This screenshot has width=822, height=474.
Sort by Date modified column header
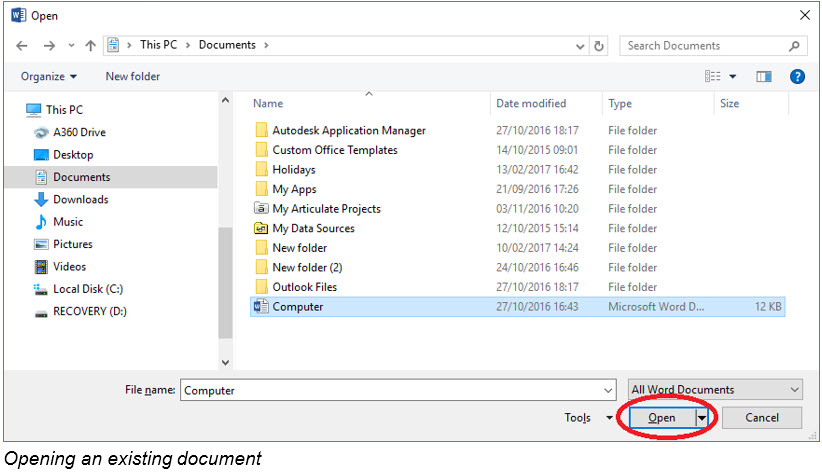click(531, 103)
